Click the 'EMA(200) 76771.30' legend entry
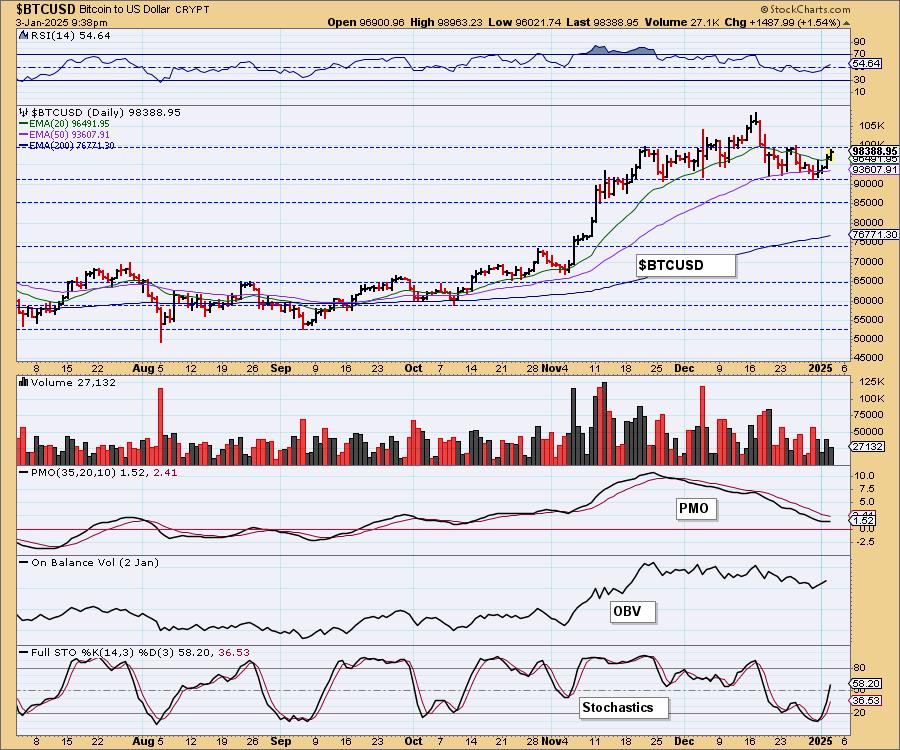 (71, 146)
